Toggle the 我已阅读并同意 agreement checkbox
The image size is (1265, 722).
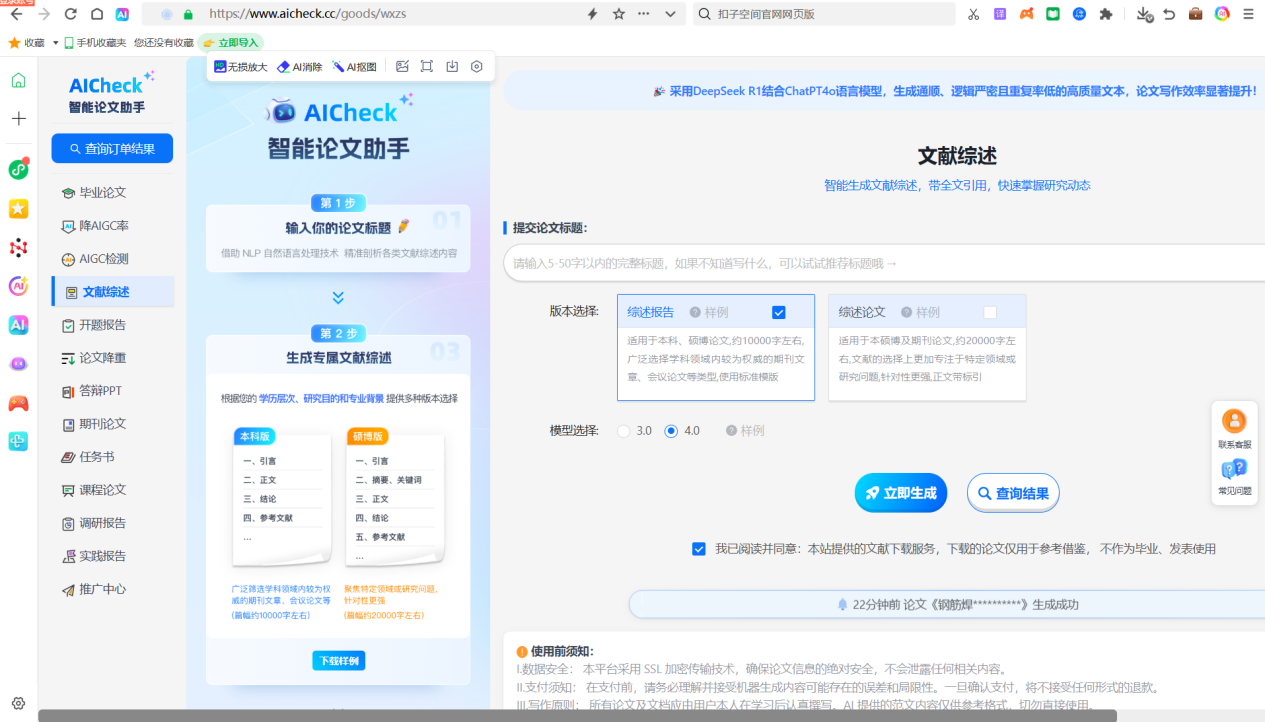coord(699,549)
